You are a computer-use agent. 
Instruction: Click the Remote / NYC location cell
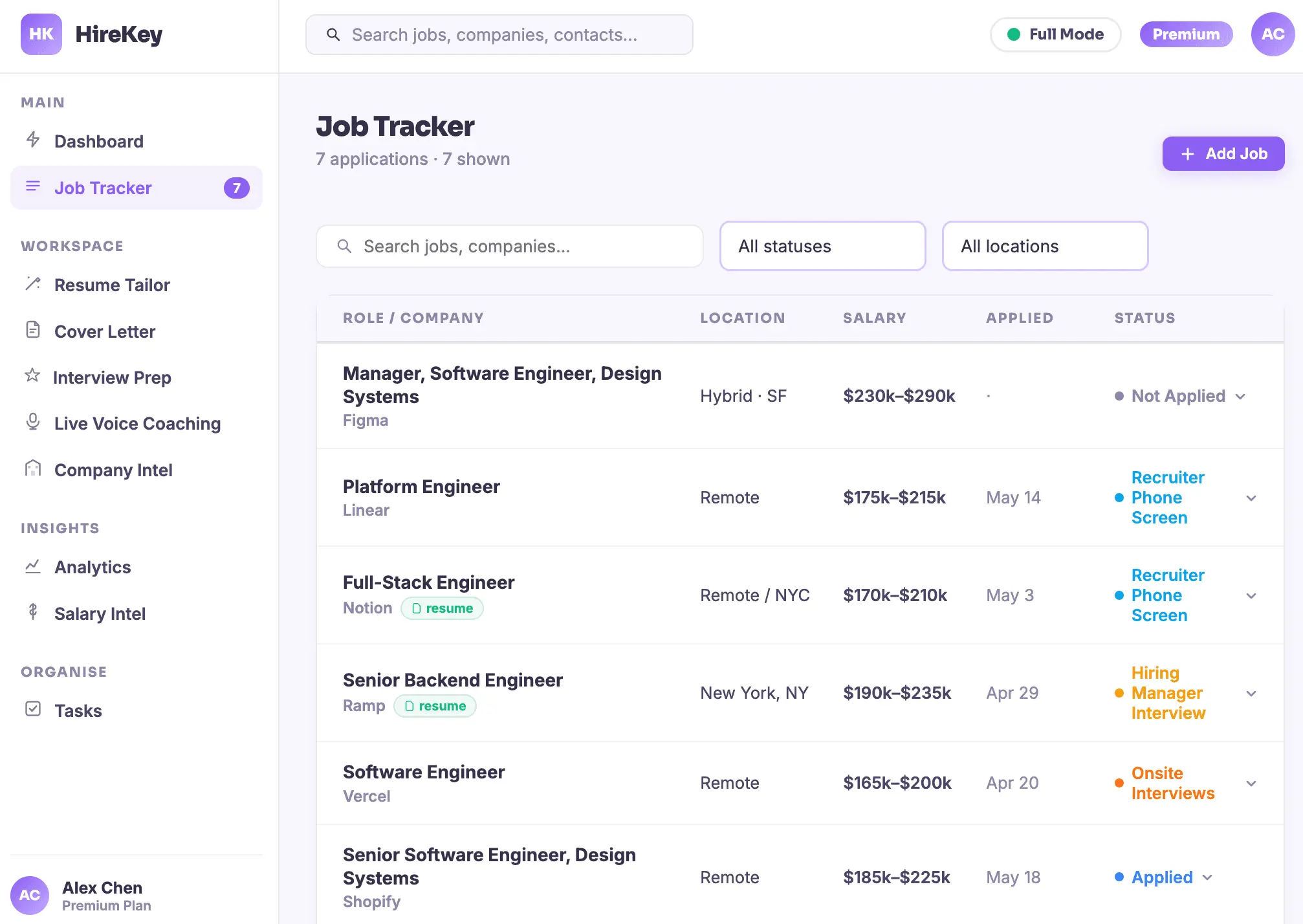(x=754, y=595)
